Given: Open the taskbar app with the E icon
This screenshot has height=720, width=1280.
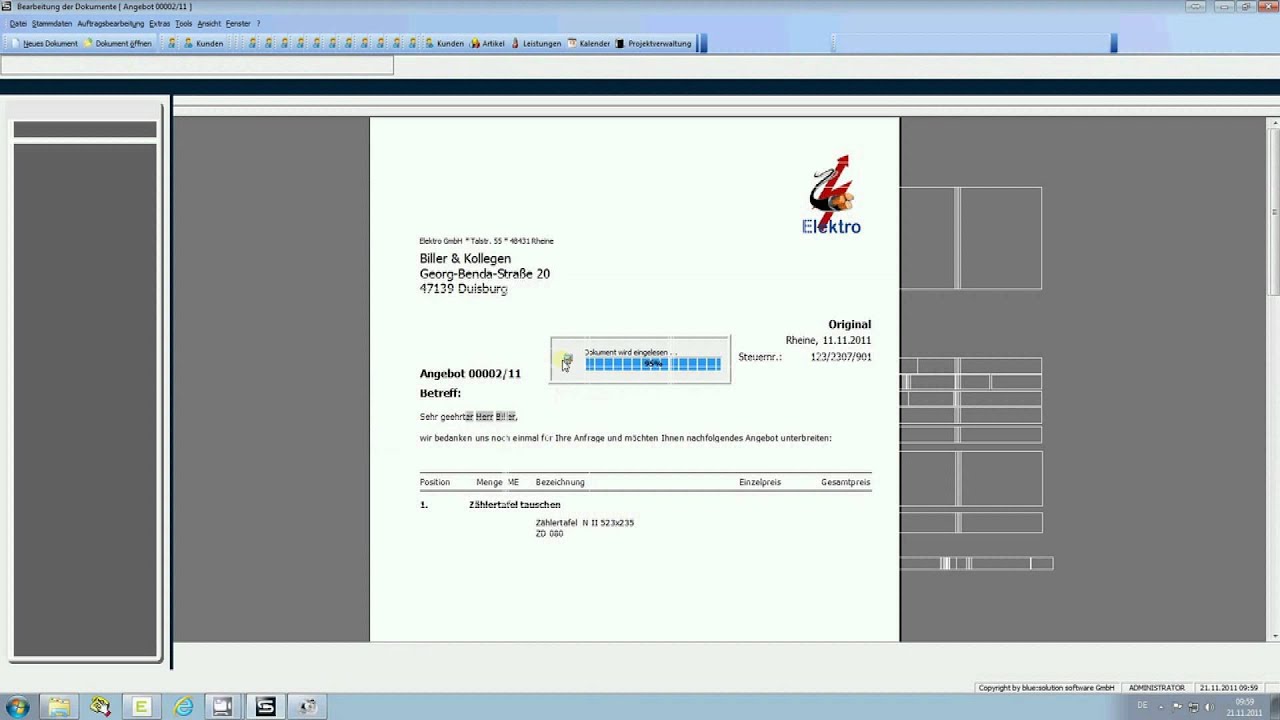Looking at the screenshot, I should click(x=141, y=707).
